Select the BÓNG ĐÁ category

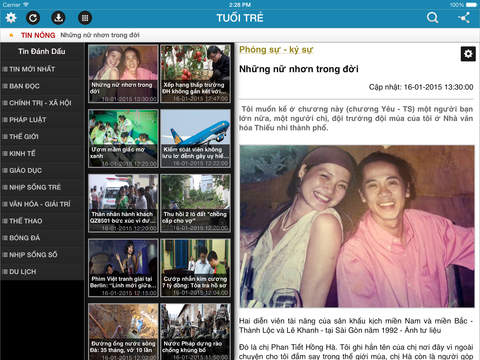coord(42,238)
